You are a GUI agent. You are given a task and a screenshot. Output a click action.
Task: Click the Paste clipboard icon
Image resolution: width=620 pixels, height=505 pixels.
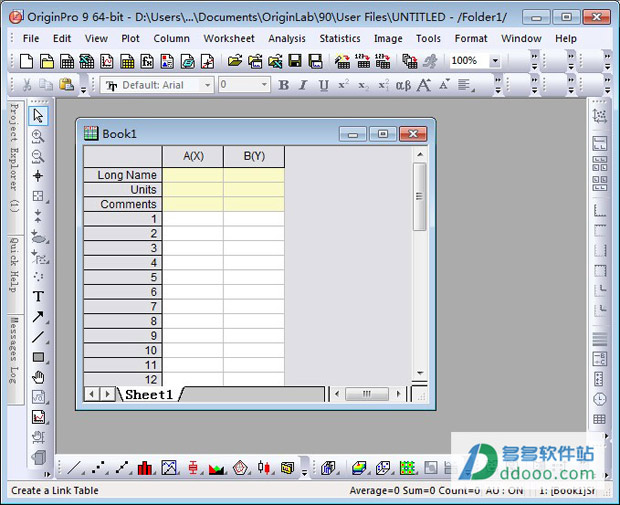67,85
